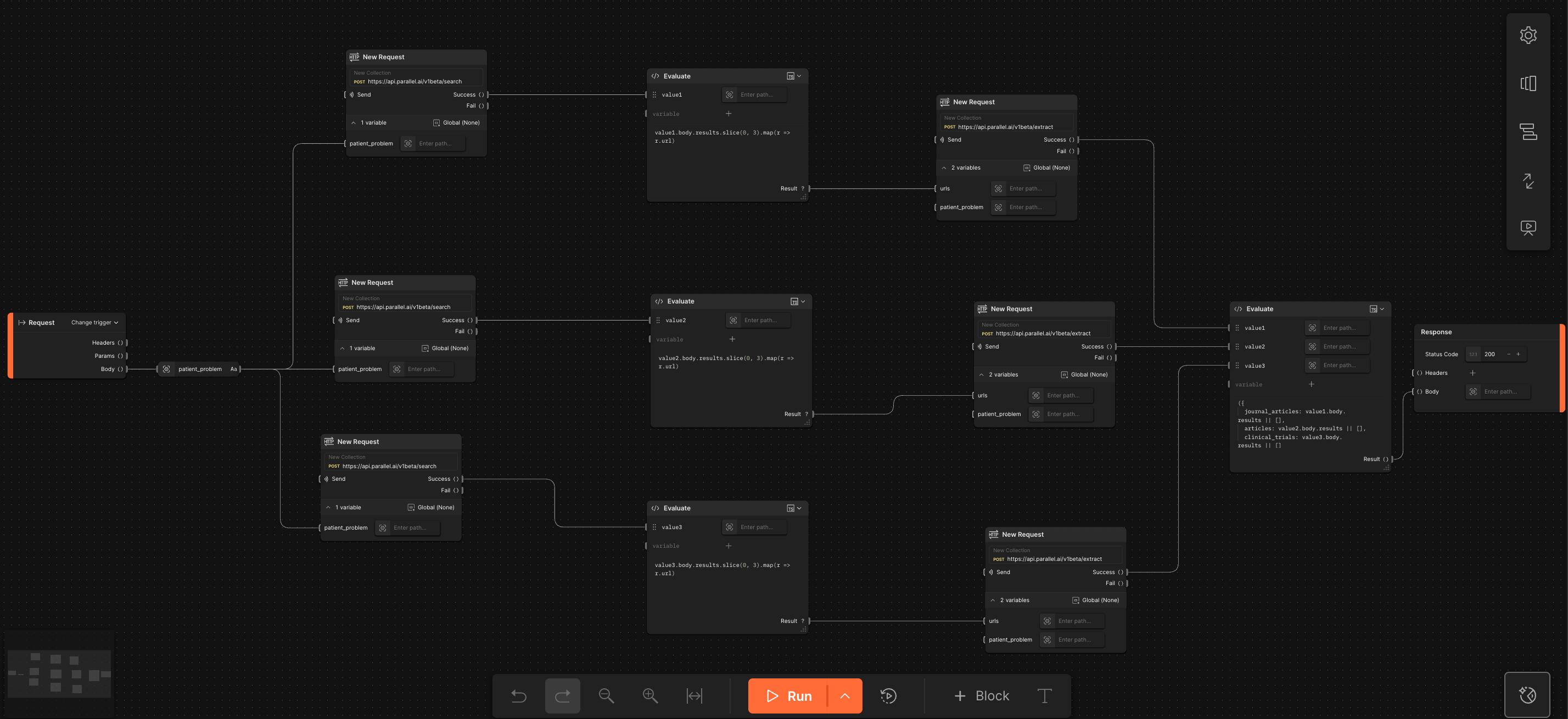Click the columns layout icon in sidebar
Screen dimensions: 1568x719
tap(1528, 83)
